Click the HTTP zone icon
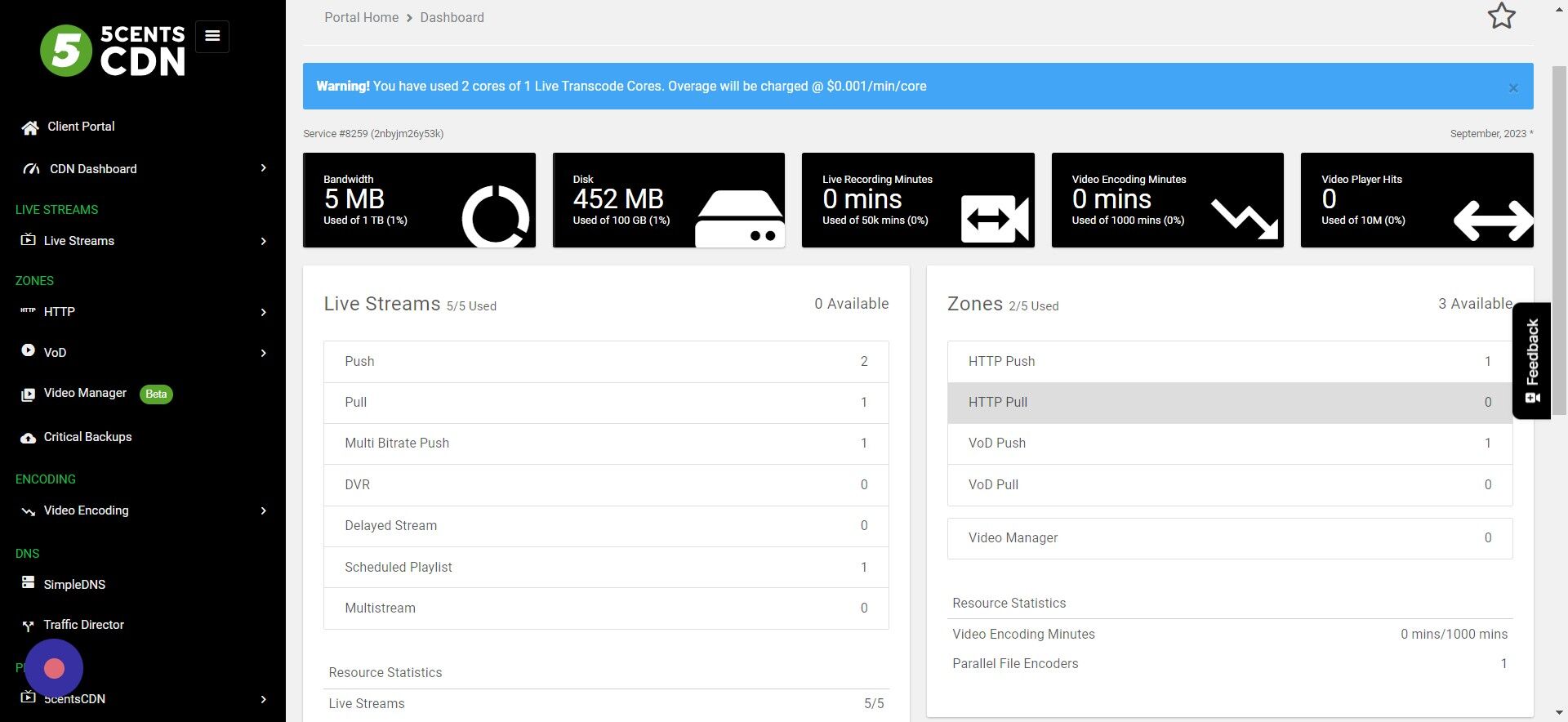1568x722 pixels. (x=28, y=310)
